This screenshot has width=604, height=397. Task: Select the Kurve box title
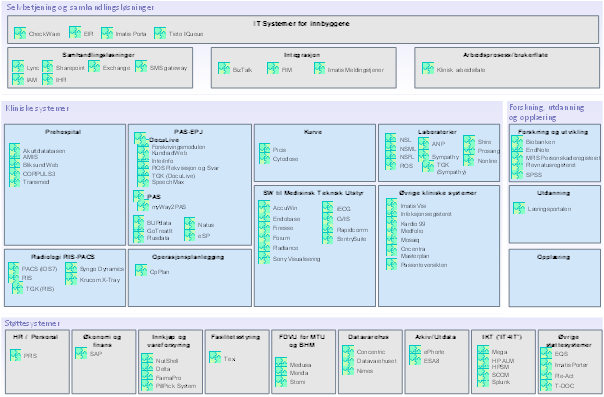(313, 132)
